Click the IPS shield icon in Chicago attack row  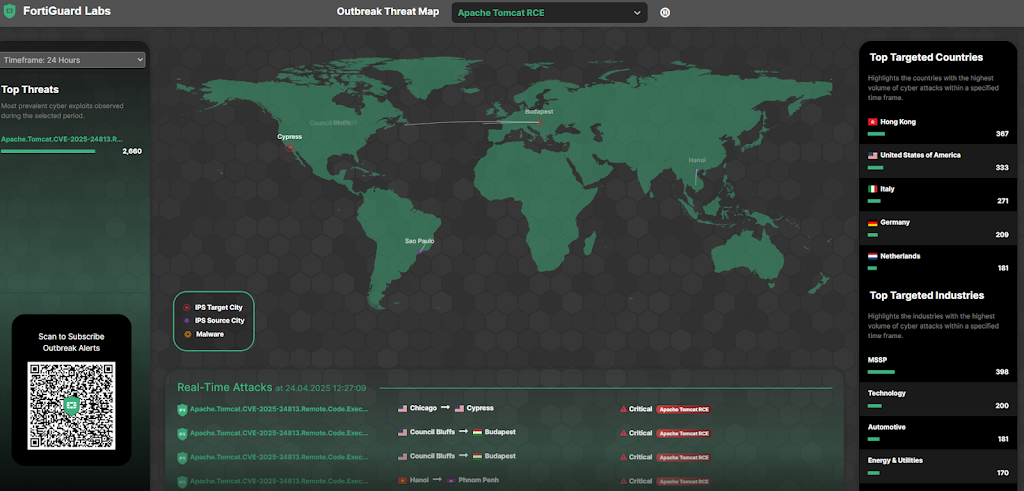point(182,410)
